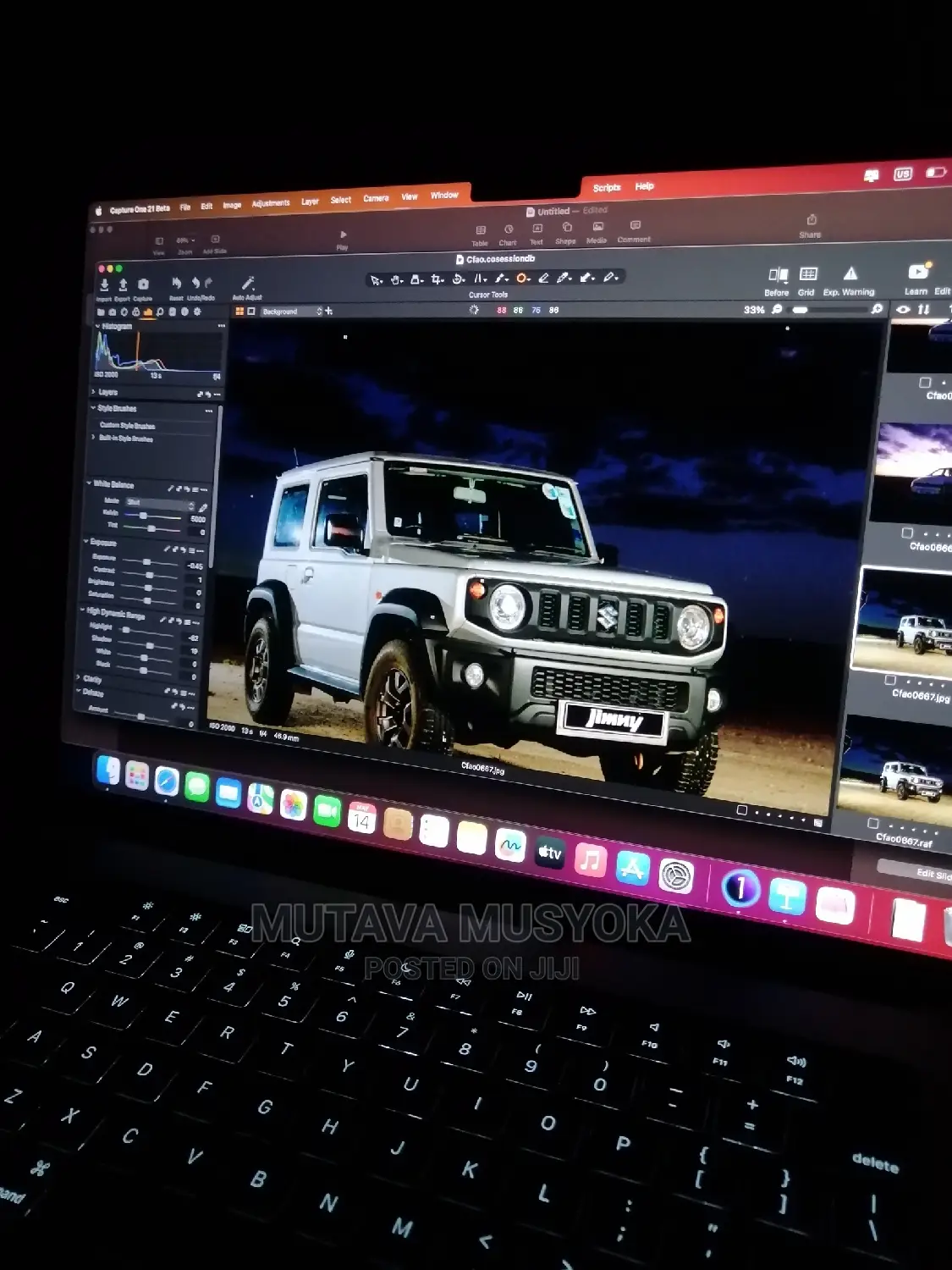The height and width of the screenshot is (1270, 952).
Task: Click the Kelvin value field showing 5000
Action: coord(197,519)
